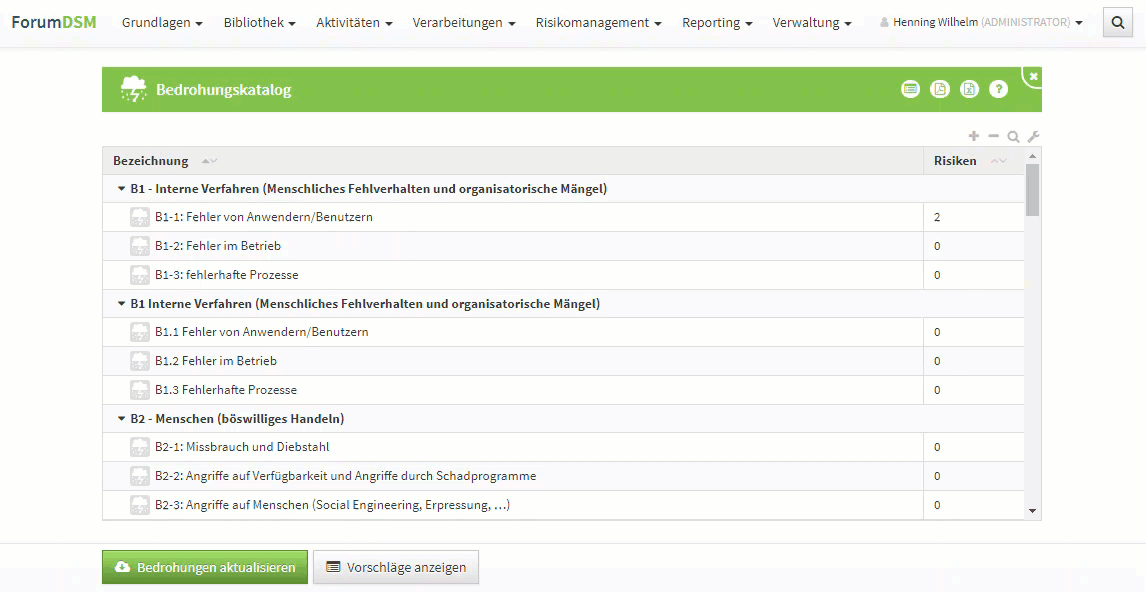
Task: Open the Reporting menu
Action: point(716,21)
